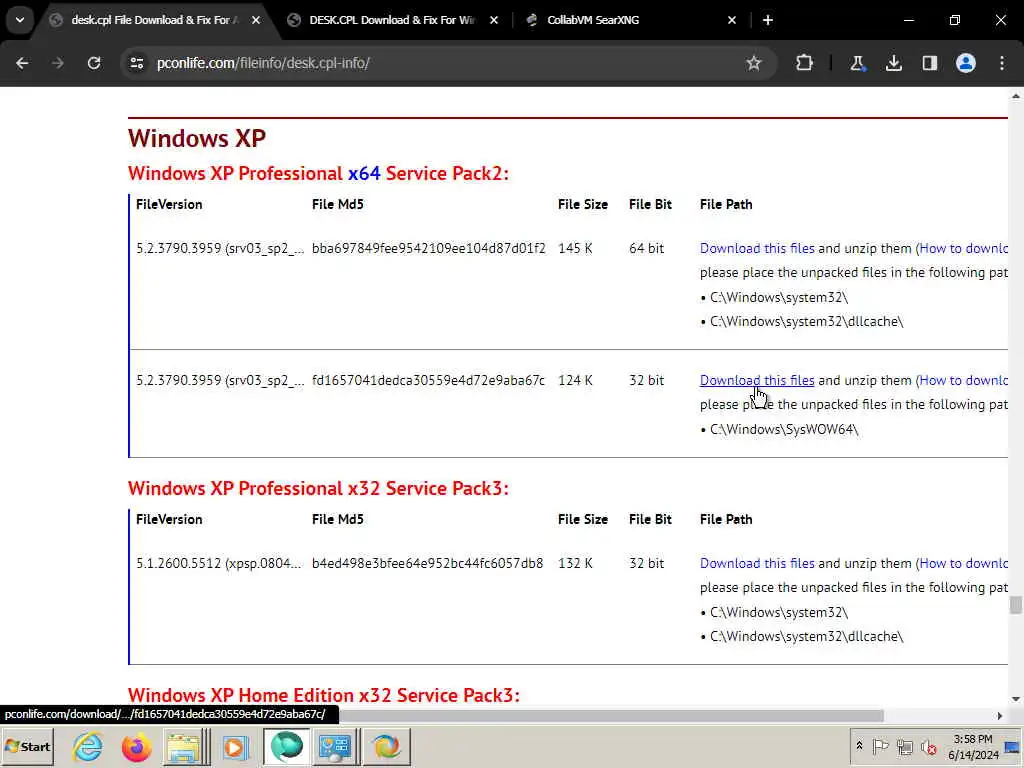Open the Control Panel taskbar icon
The image size is (1024, 768).
coord(335,746)
